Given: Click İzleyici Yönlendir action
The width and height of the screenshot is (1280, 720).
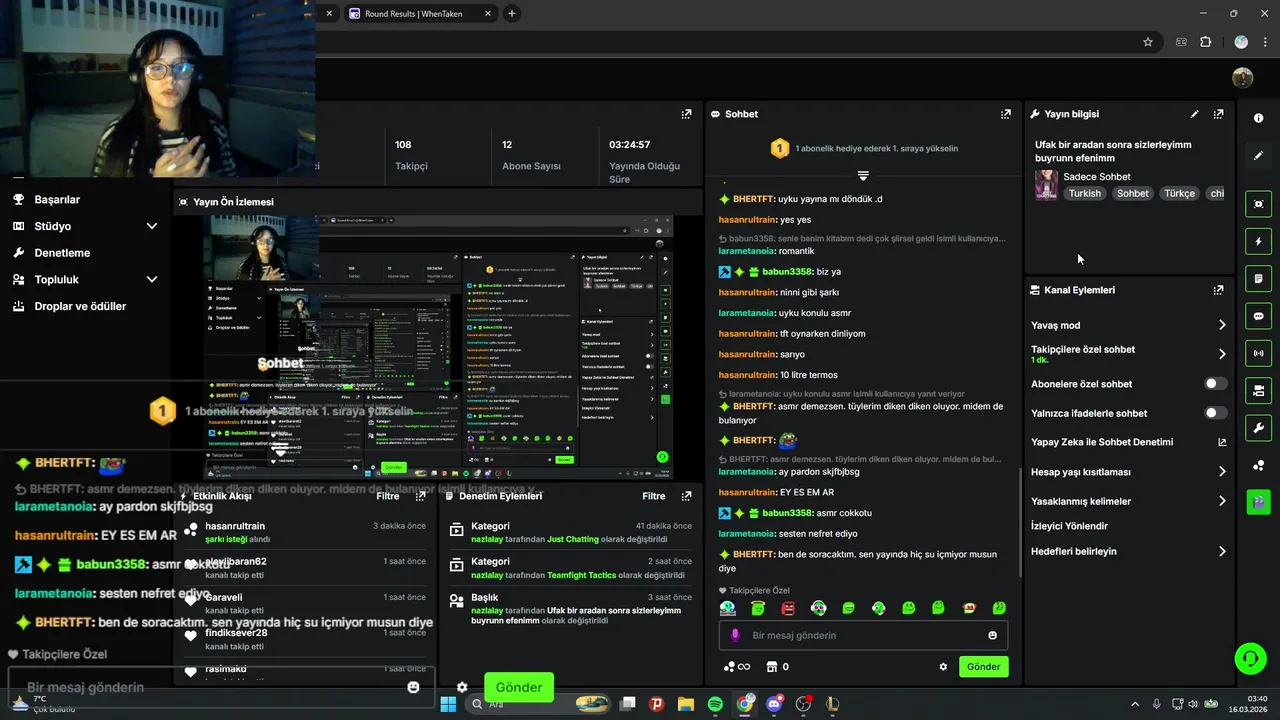Looking at the screenshot, I should click(1069, 526).
